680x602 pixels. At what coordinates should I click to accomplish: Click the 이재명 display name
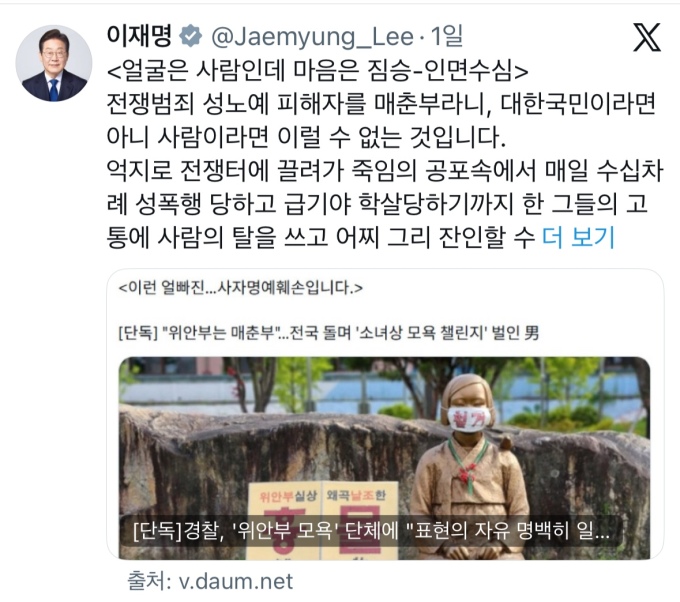(x=140, y=36)
